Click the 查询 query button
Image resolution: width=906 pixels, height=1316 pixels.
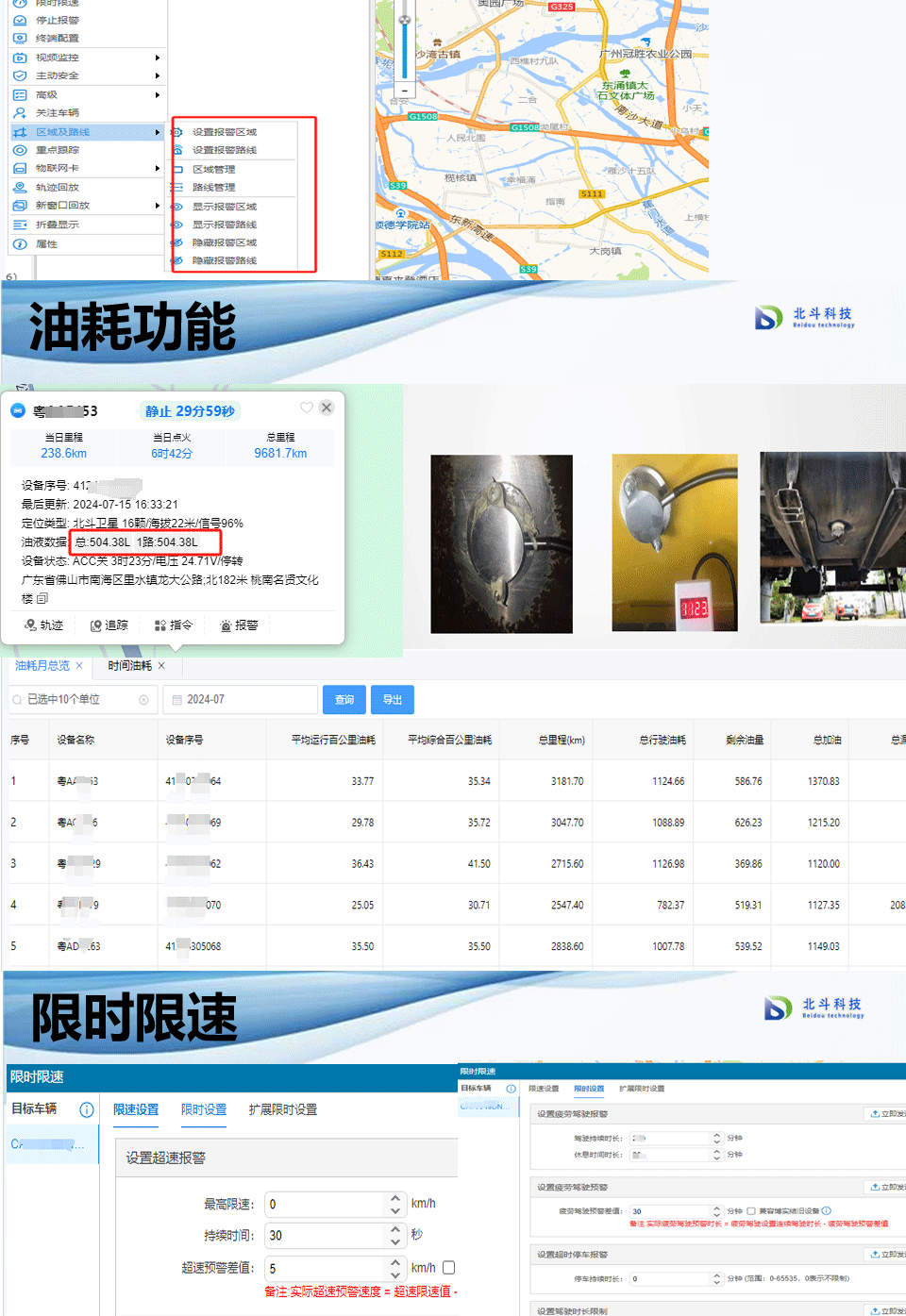[344, 700]
